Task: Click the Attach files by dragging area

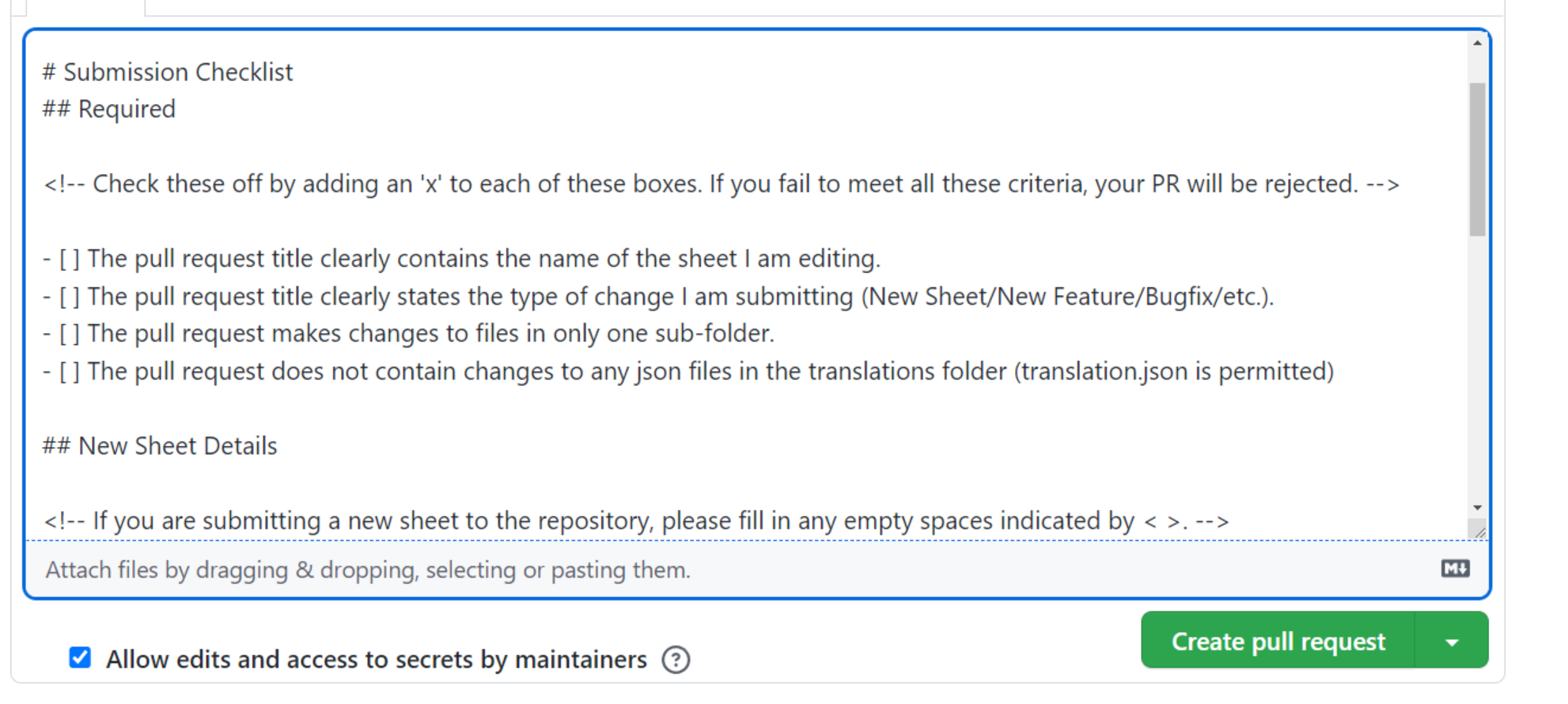Action: 368,570
